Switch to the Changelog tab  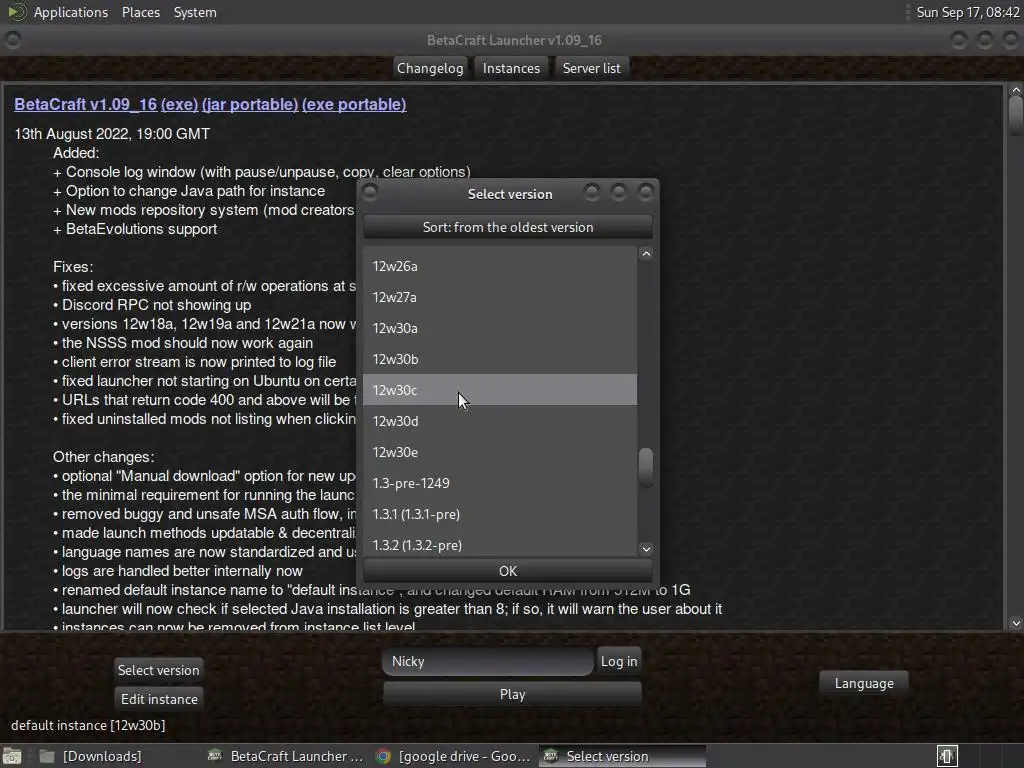pyautogui.click(x=430, y=69)
